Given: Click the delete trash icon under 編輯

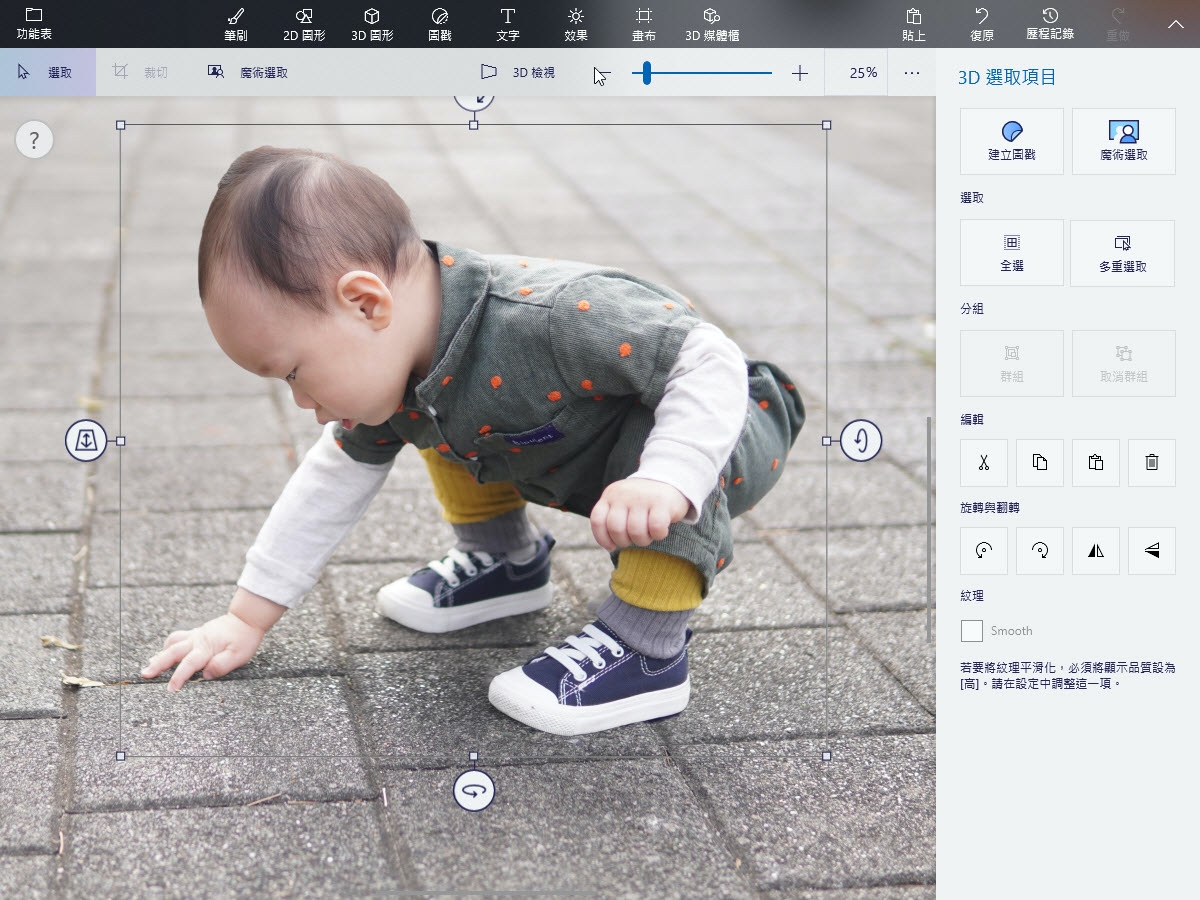Looking at the screenshot, I should coord(1151,462).
